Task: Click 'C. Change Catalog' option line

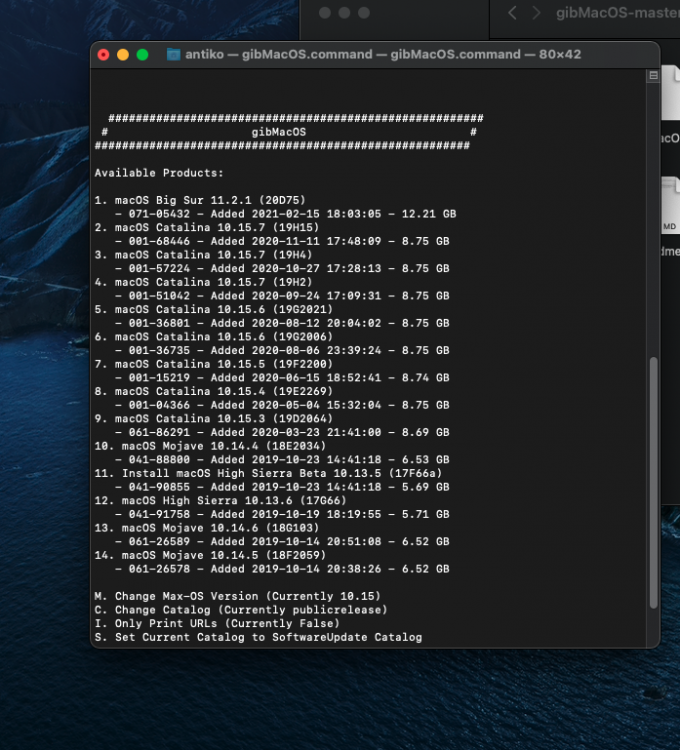Action: 241,609
